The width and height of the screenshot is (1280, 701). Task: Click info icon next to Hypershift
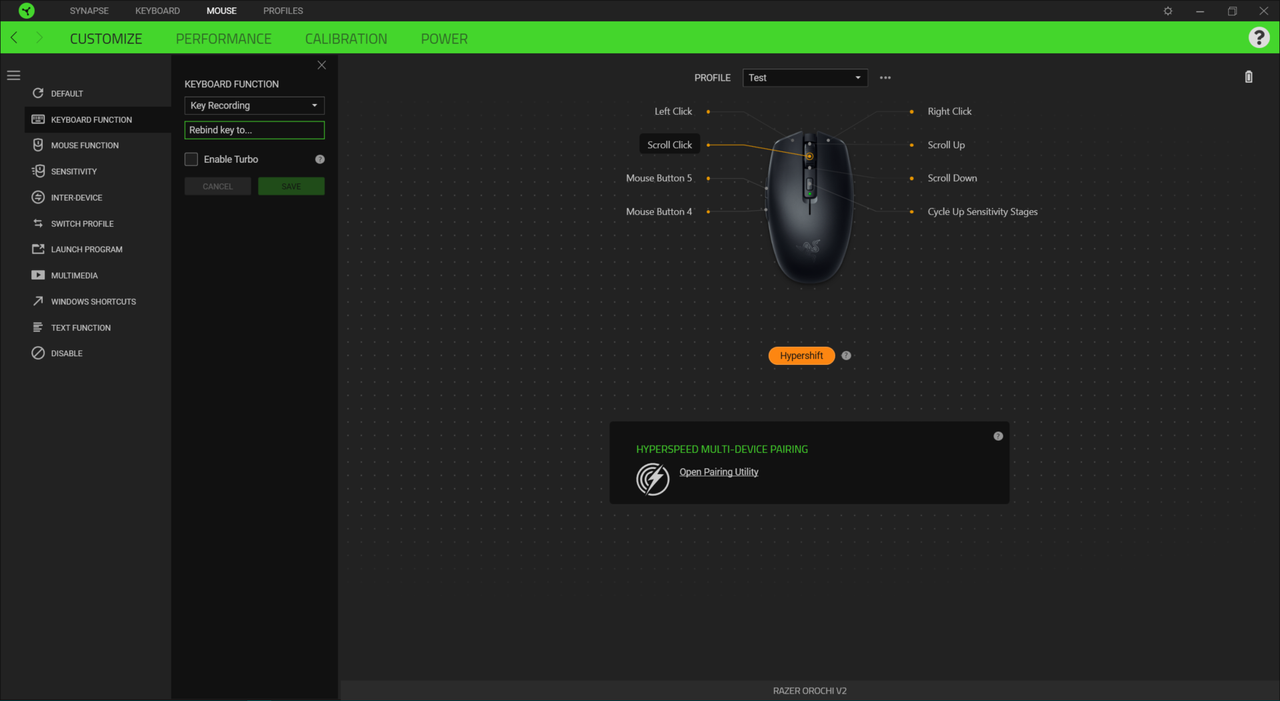click(846, 356)
